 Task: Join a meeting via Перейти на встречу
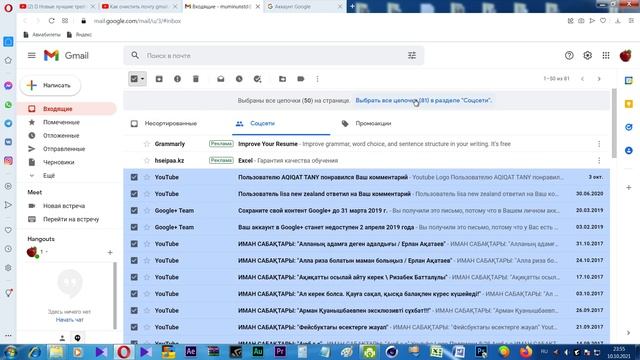[x=71, y=219]
